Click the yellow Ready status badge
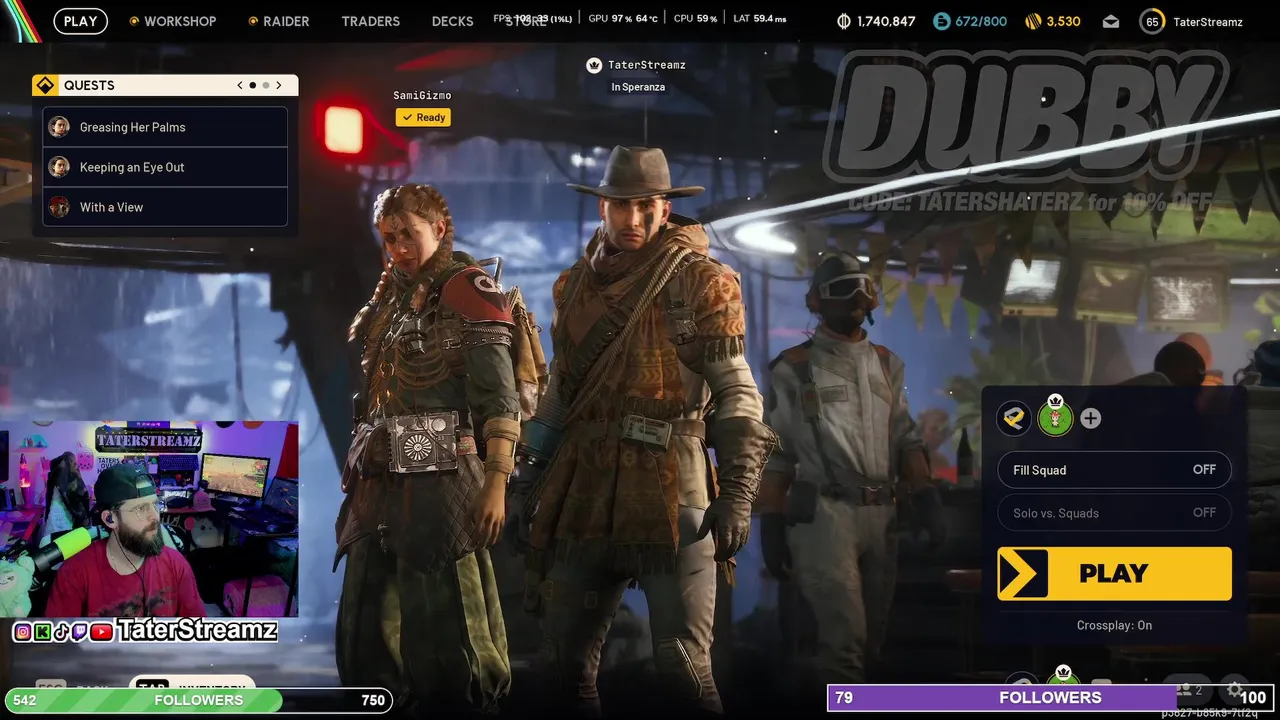Viewport: 1280px width, 720px height. tap(423, 117)
